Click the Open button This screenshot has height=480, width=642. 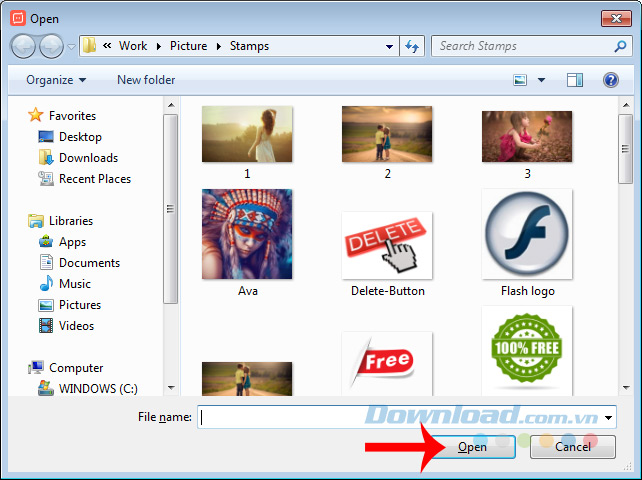[x=472, y=447]
